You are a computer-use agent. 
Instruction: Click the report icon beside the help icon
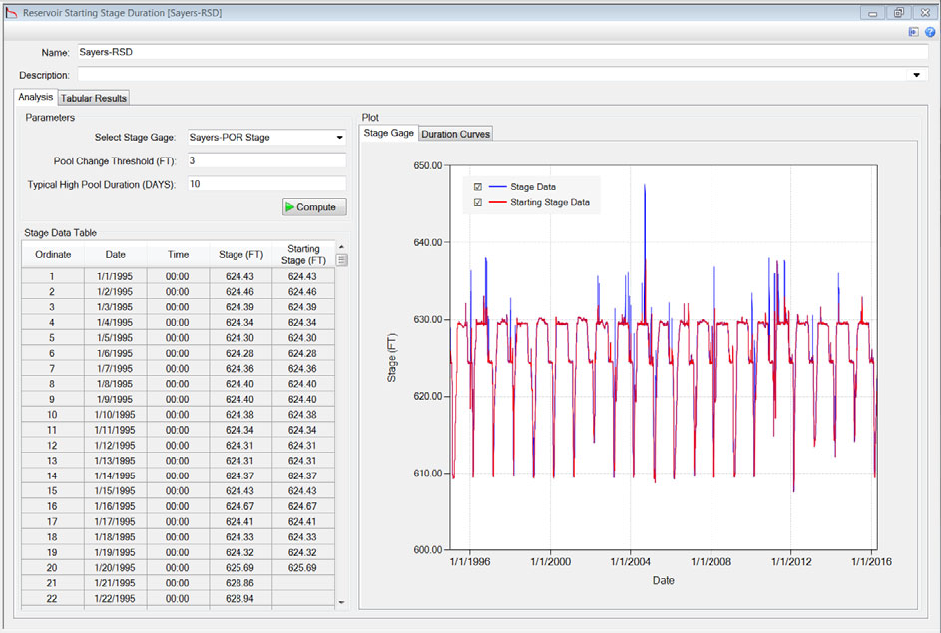913,31
